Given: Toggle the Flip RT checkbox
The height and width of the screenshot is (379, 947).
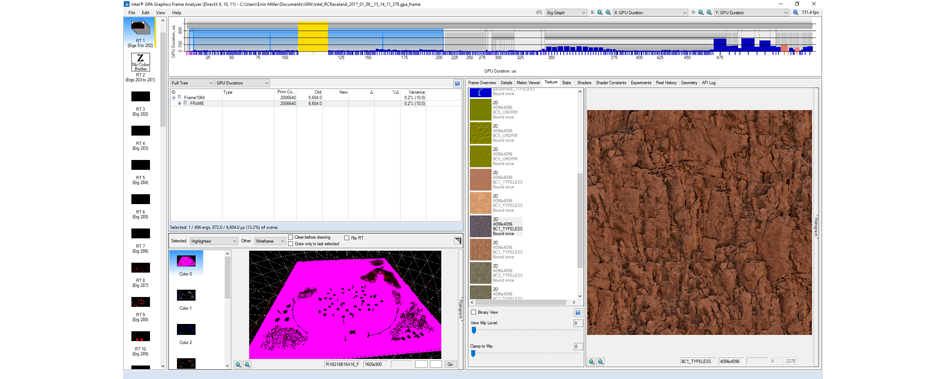Looking at the screenshot, I should (x=346, y=238).
